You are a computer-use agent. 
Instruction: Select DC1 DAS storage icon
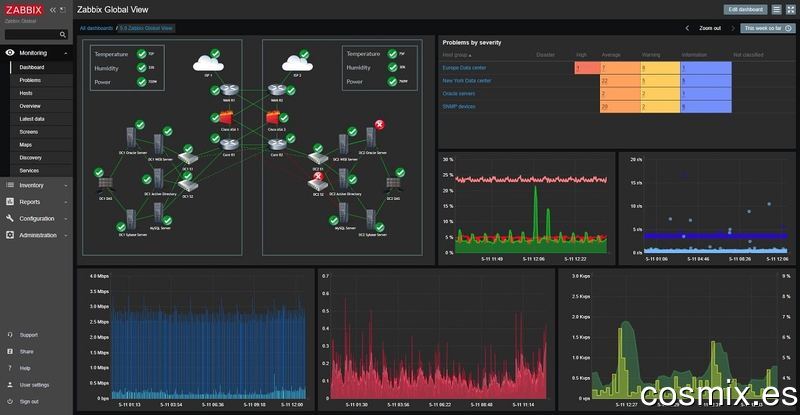tap(106, 185)
